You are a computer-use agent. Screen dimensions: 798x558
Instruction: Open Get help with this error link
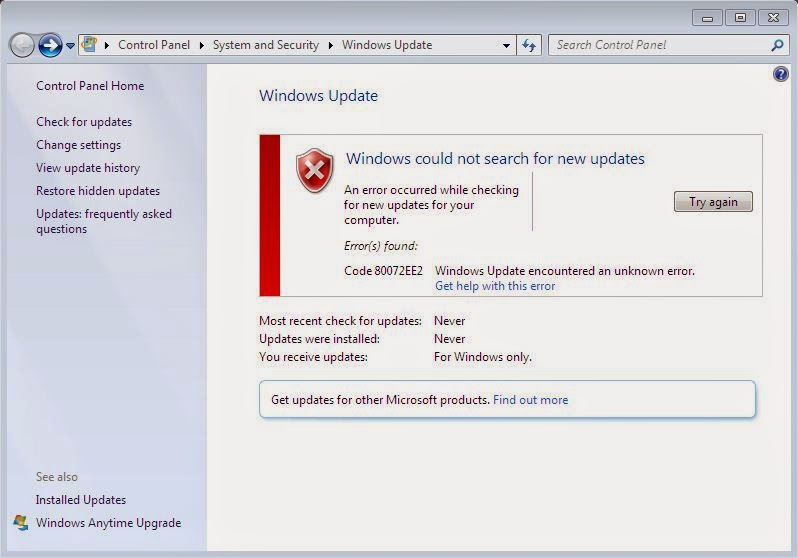point(495,286)
